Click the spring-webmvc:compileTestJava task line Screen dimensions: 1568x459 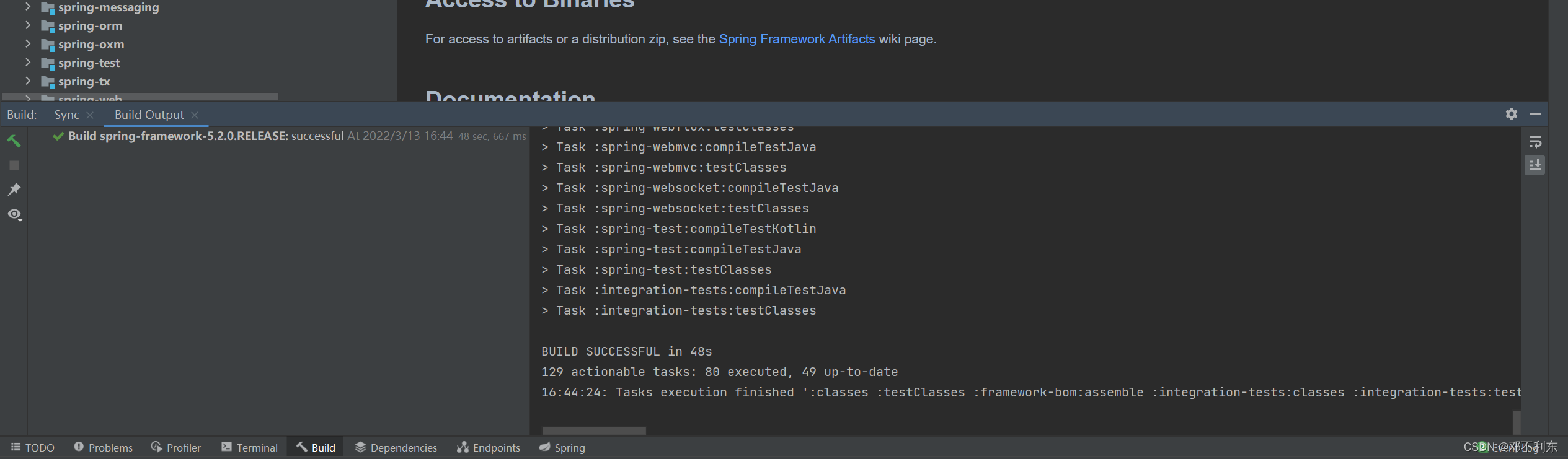click(x=678, y=147)
